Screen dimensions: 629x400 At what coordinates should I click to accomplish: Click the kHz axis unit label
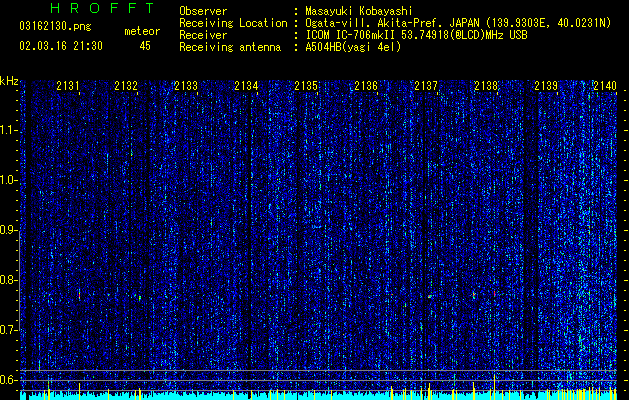9,81
